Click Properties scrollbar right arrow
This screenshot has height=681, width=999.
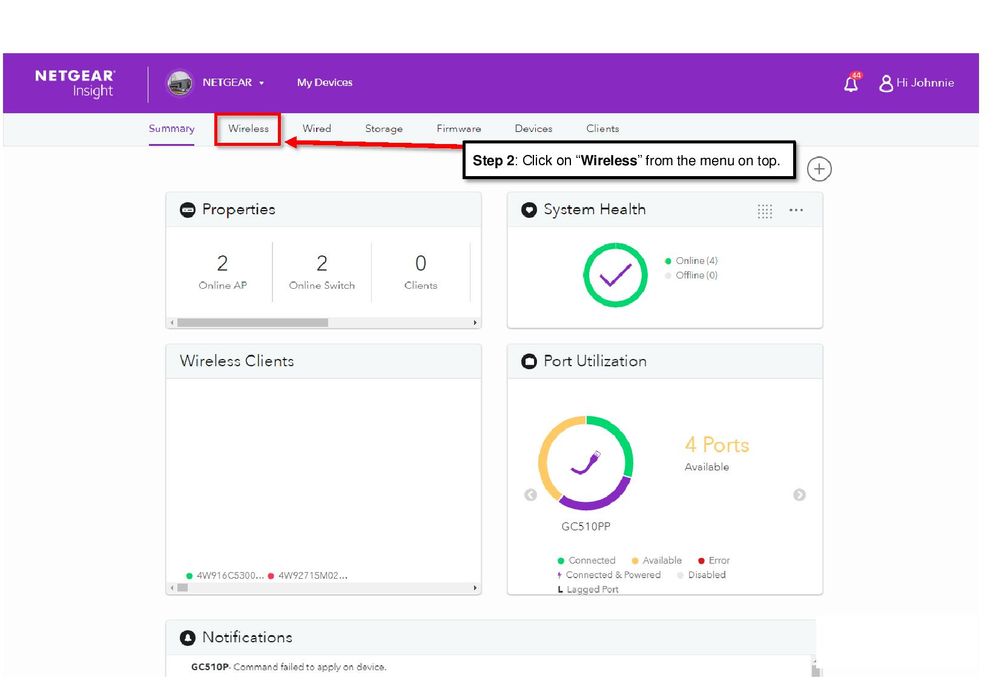475,323
